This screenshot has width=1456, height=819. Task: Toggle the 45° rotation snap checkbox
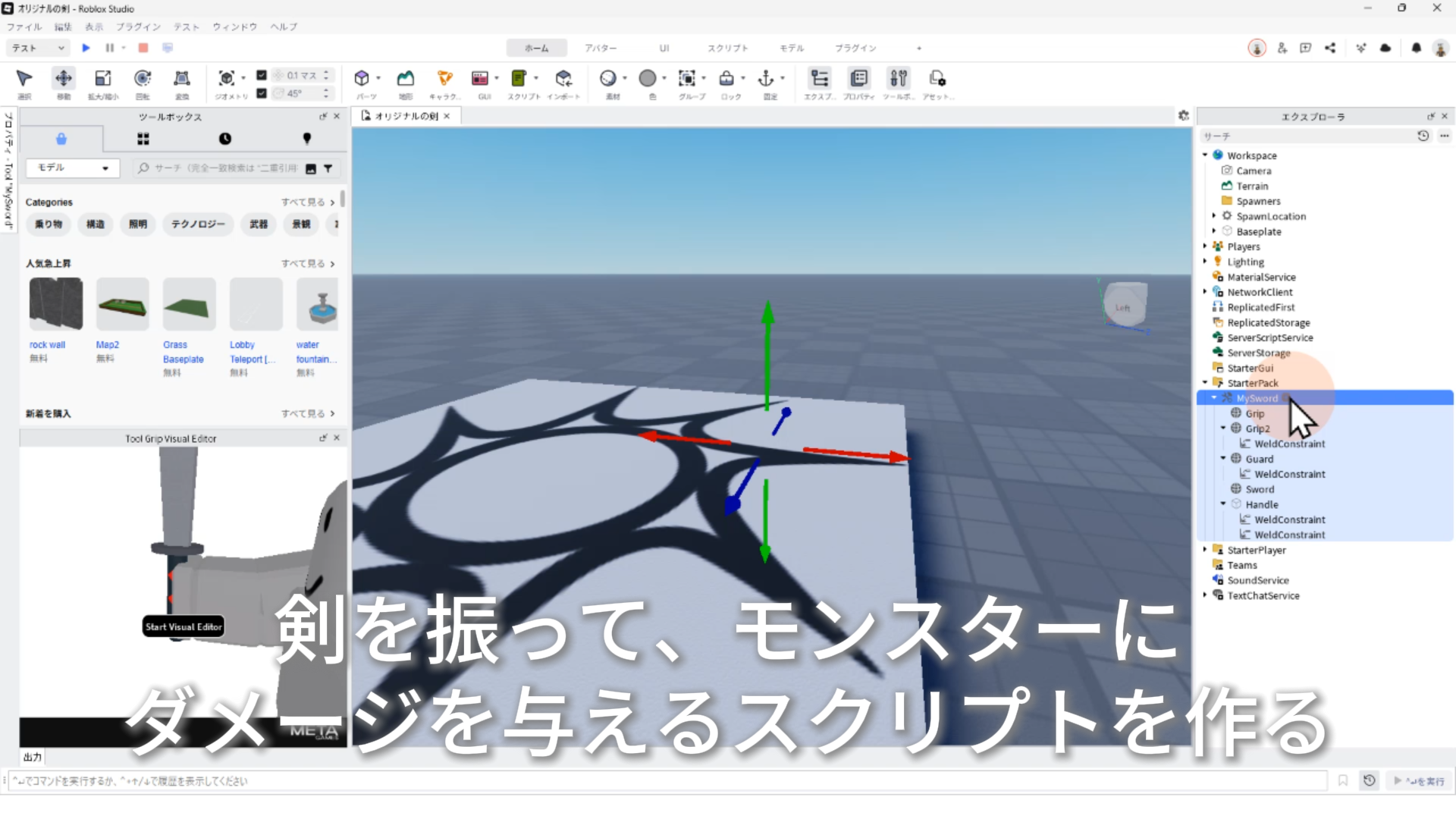pyautogui.click(x=262, y=93)
